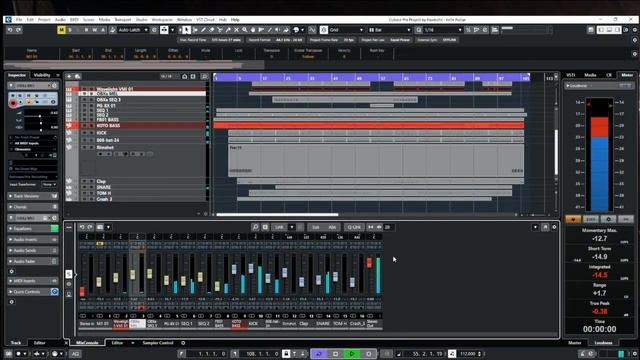640x360 pixels.
Task: Open the Bar grid type dropdown
Action: point(389,30)
